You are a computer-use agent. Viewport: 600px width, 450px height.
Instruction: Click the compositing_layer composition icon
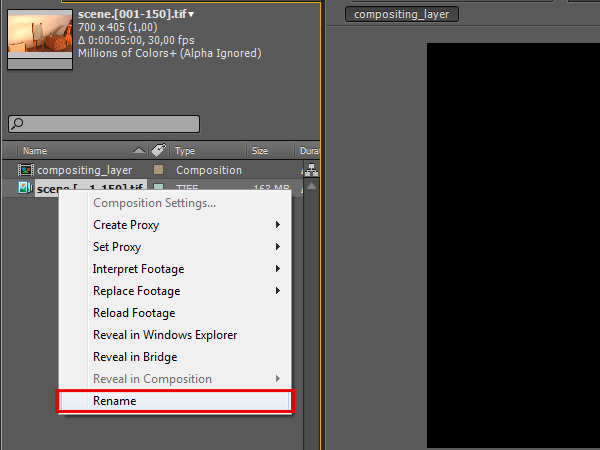25,170
